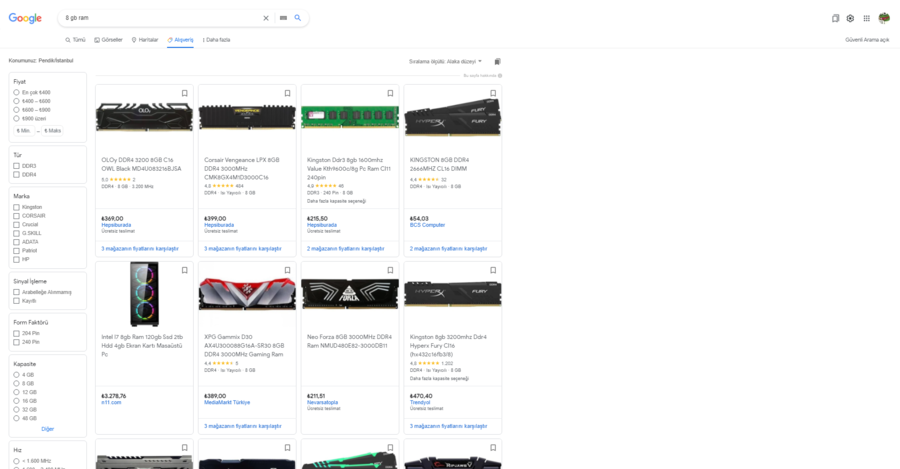This screenshot has height=469, width=900.
Task: Check the 240 Pin form factor
Action: tap(16, 342)
